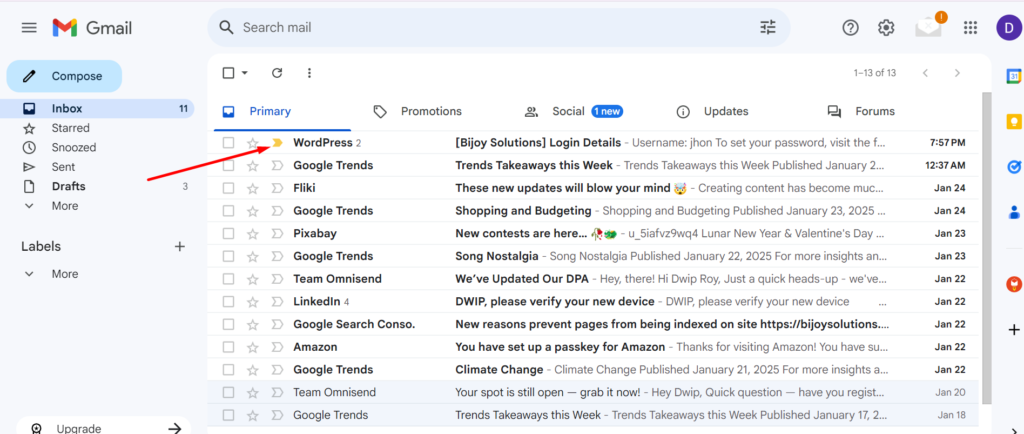Switch to the Social tab

(x=568, y=111)
